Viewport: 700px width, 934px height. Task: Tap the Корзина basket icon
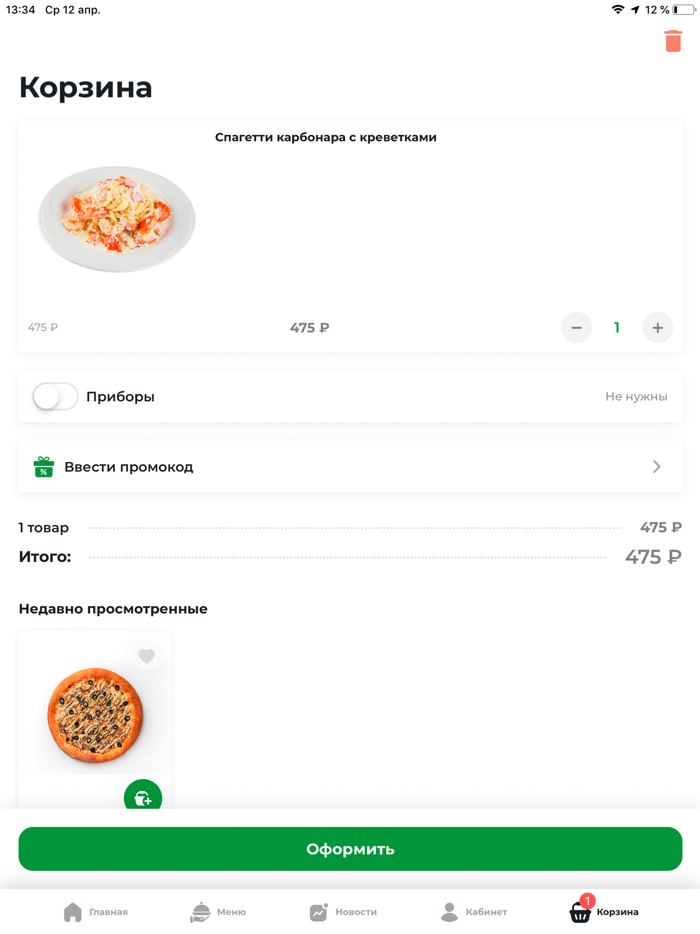[578, 913]
